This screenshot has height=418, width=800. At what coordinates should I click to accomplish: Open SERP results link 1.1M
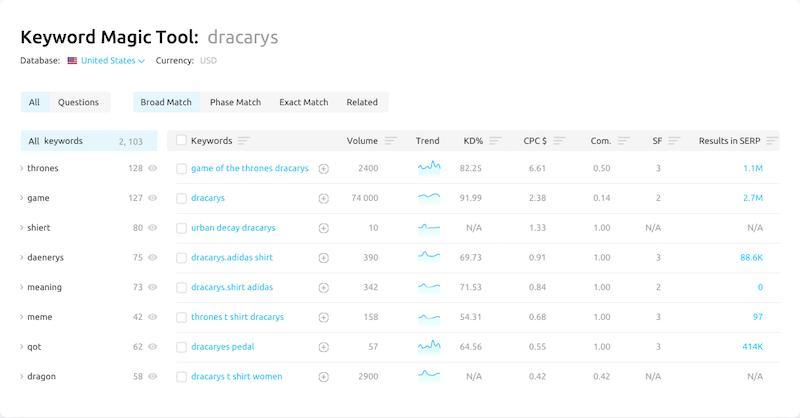click(753, 168)
